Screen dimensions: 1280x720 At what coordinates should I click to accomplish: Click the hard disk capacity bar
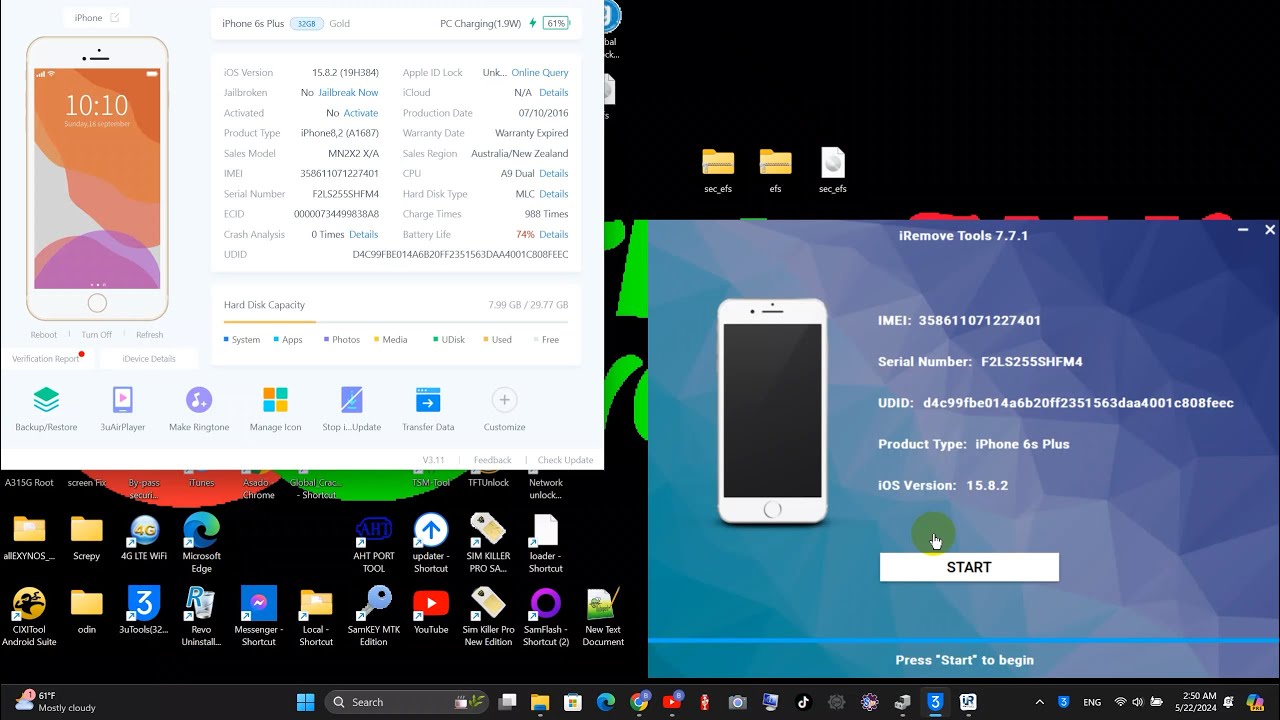396,322
